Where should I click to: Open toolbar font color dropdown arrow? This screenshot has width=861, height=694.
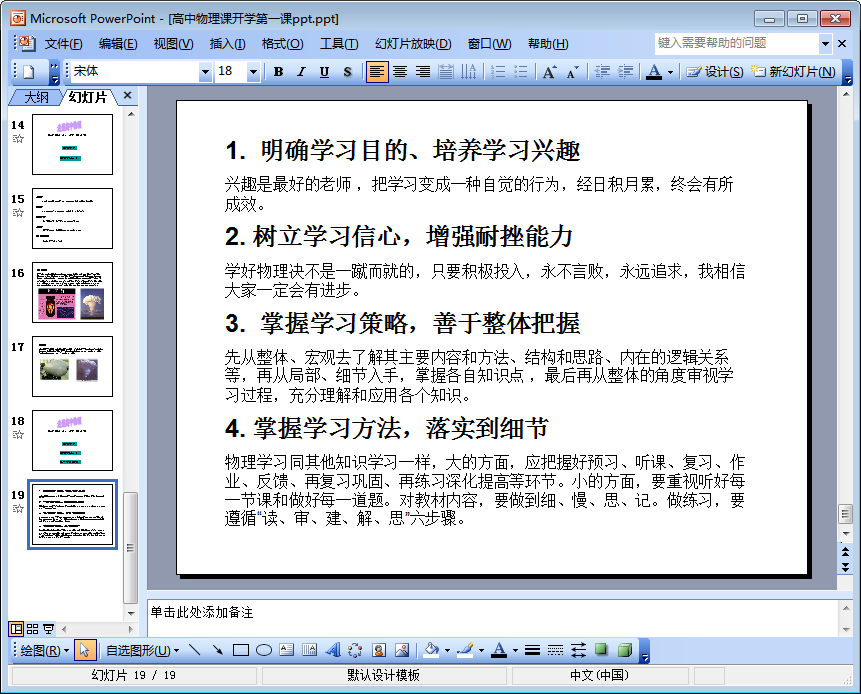click(x=670, y=72)
